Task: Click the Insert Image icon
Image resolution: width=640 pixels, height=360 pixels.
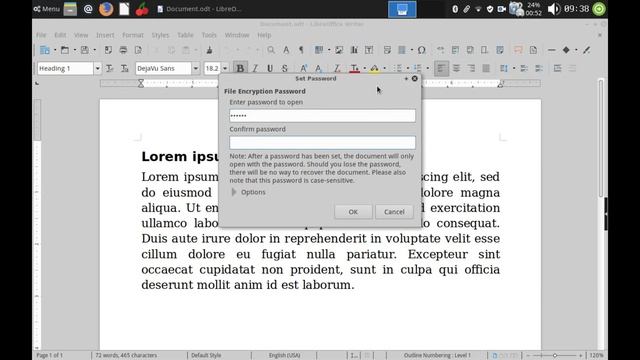Action: click(x=339, y=50)
